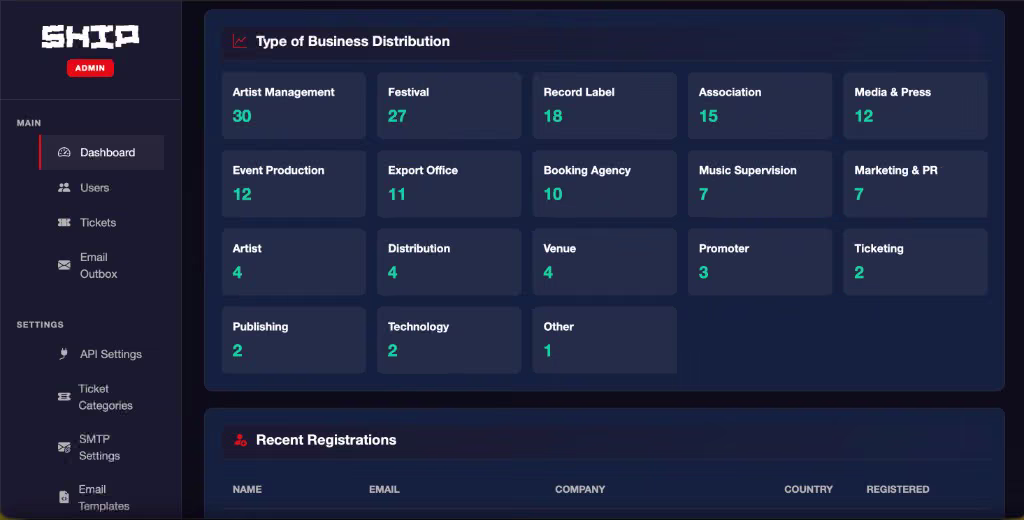This screenshot has height=520, width=1024.
Task: Click the Distribution card
Action: pos(449,262)
